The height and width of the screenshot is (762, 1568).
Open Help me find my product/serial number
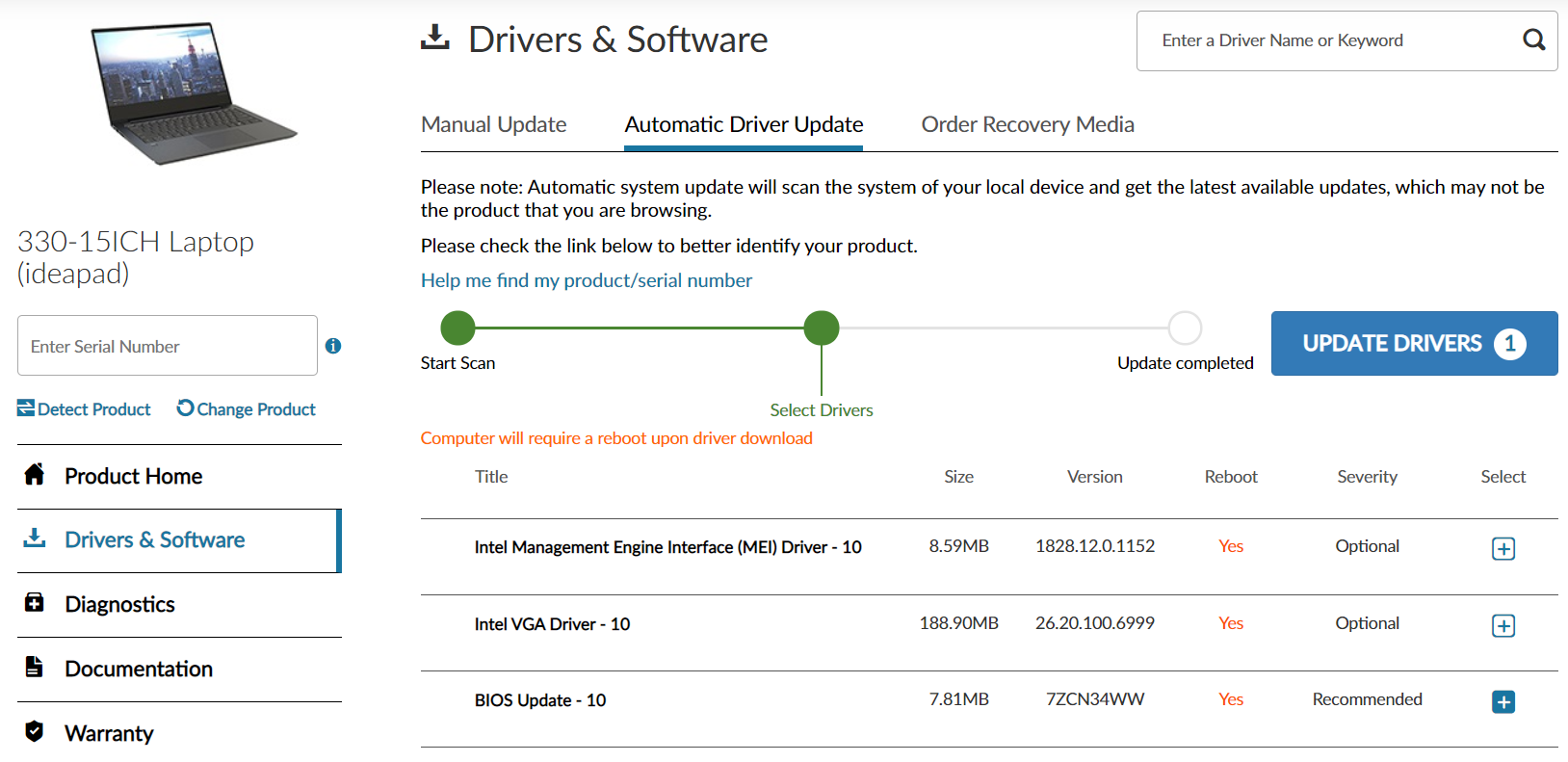click(x=586, y=280)
